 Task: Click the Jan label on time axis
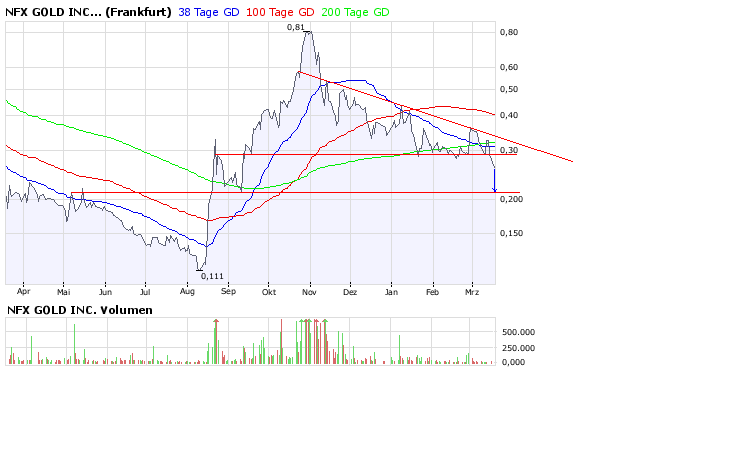coord(391,294)
